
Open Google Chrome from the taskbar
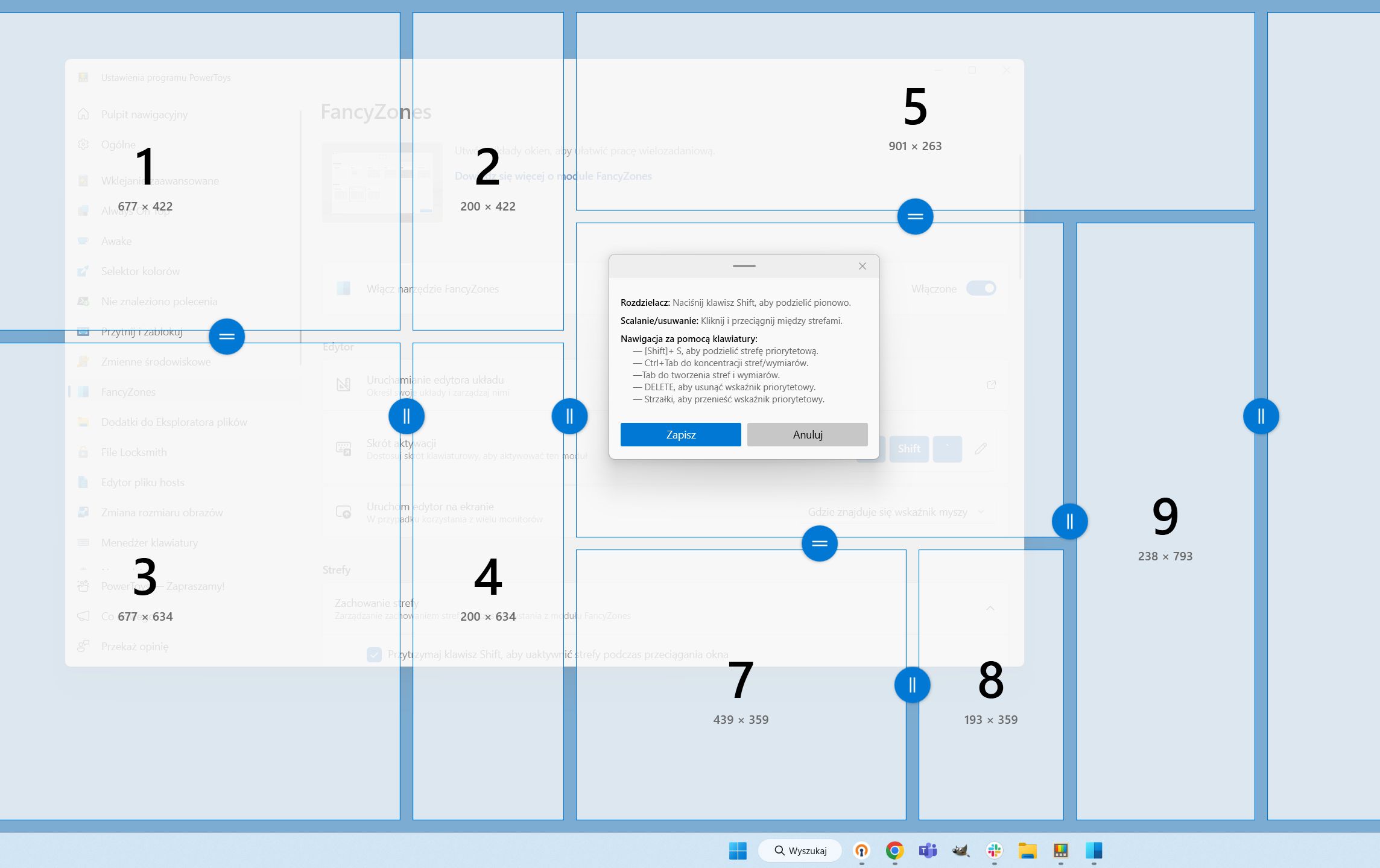(x=894, y=851)
